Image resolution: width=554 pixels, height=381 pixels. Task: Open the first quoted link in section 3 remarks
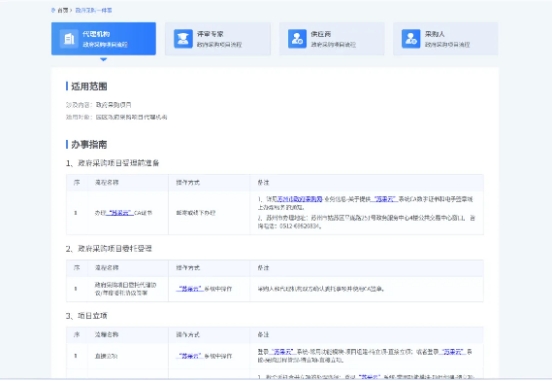282,352
